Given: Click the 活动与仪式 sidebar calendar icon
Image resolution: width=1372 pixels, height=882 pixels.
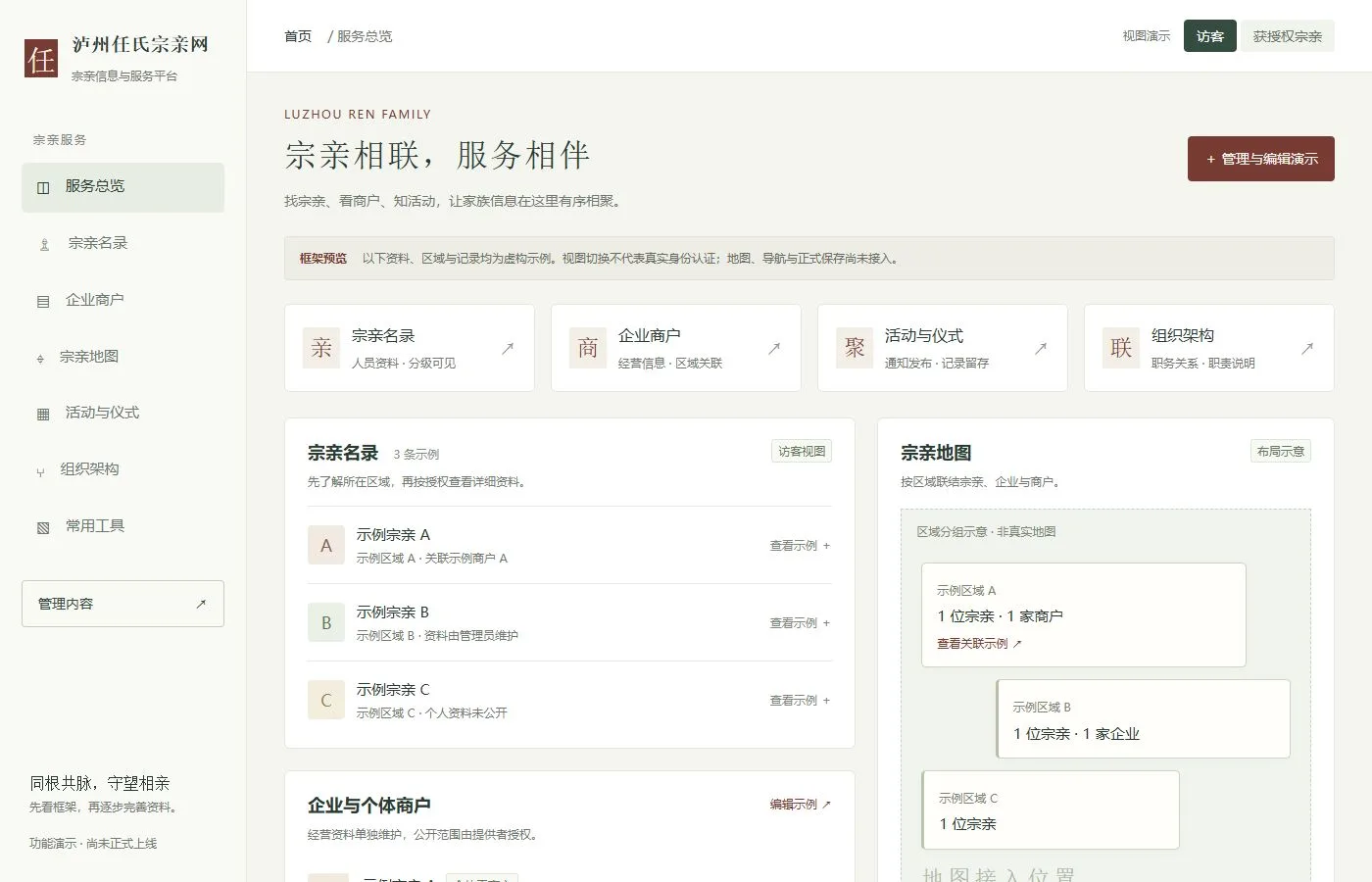Looking at the screenshot, I should coord(43,414).
